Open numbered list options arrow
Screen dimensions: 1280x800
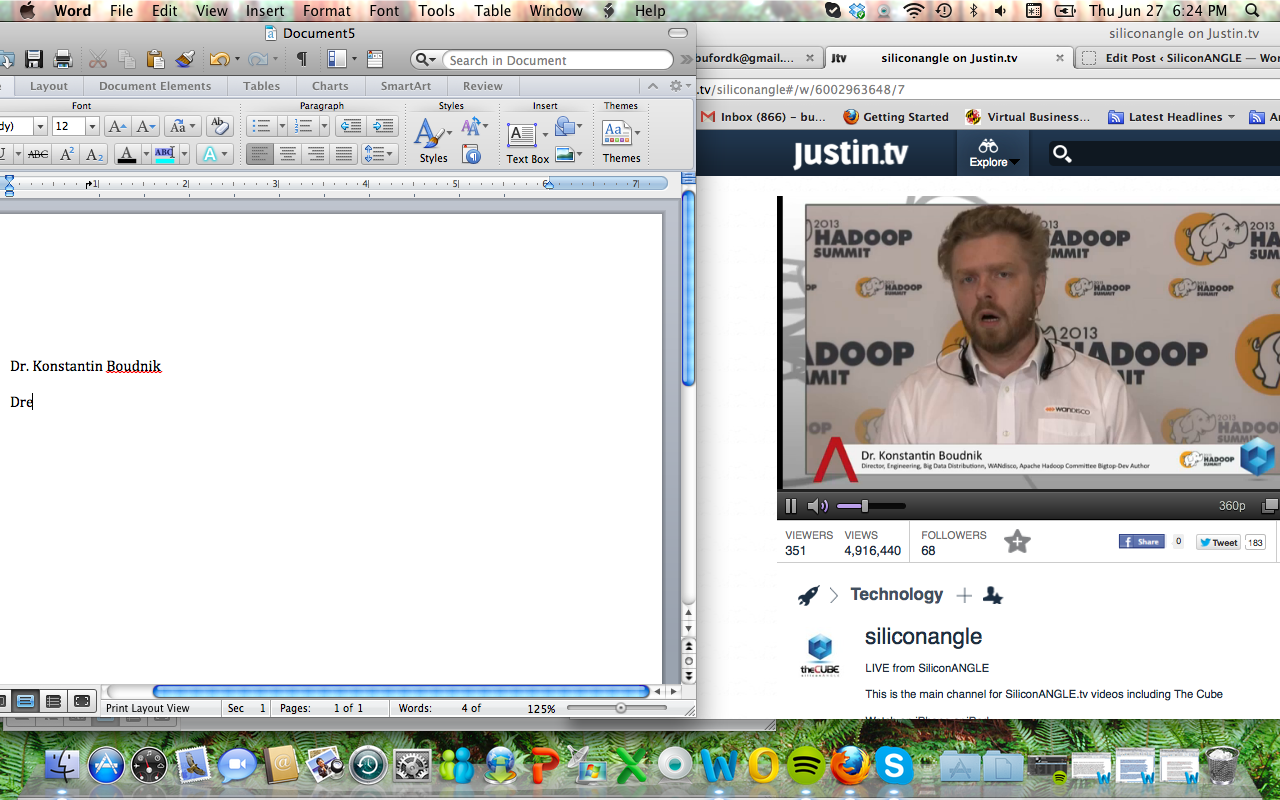[324, 126]
